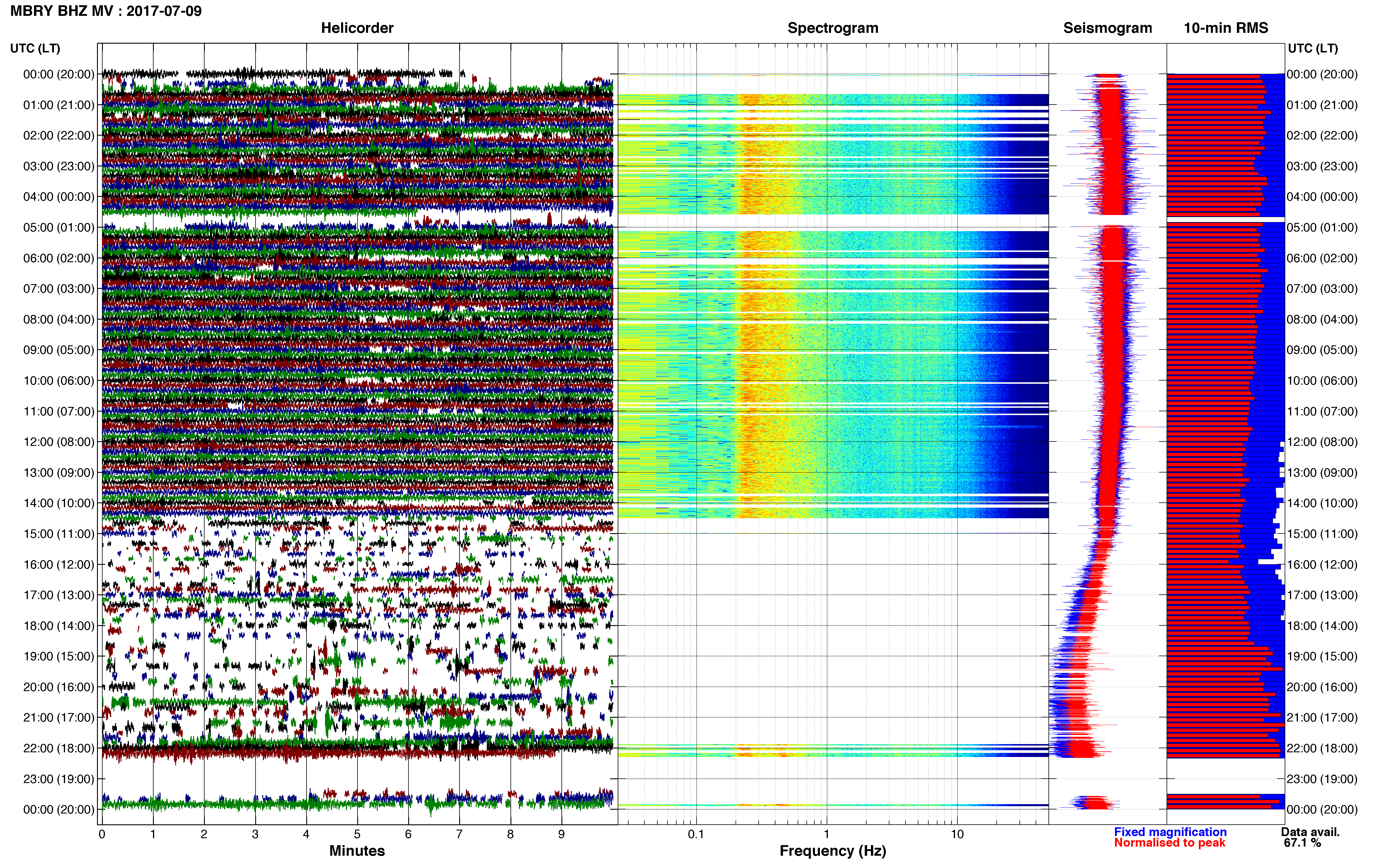Pick tick '5' on the Minutes axis
This screenshot has width=1389, height=868.
357,835
